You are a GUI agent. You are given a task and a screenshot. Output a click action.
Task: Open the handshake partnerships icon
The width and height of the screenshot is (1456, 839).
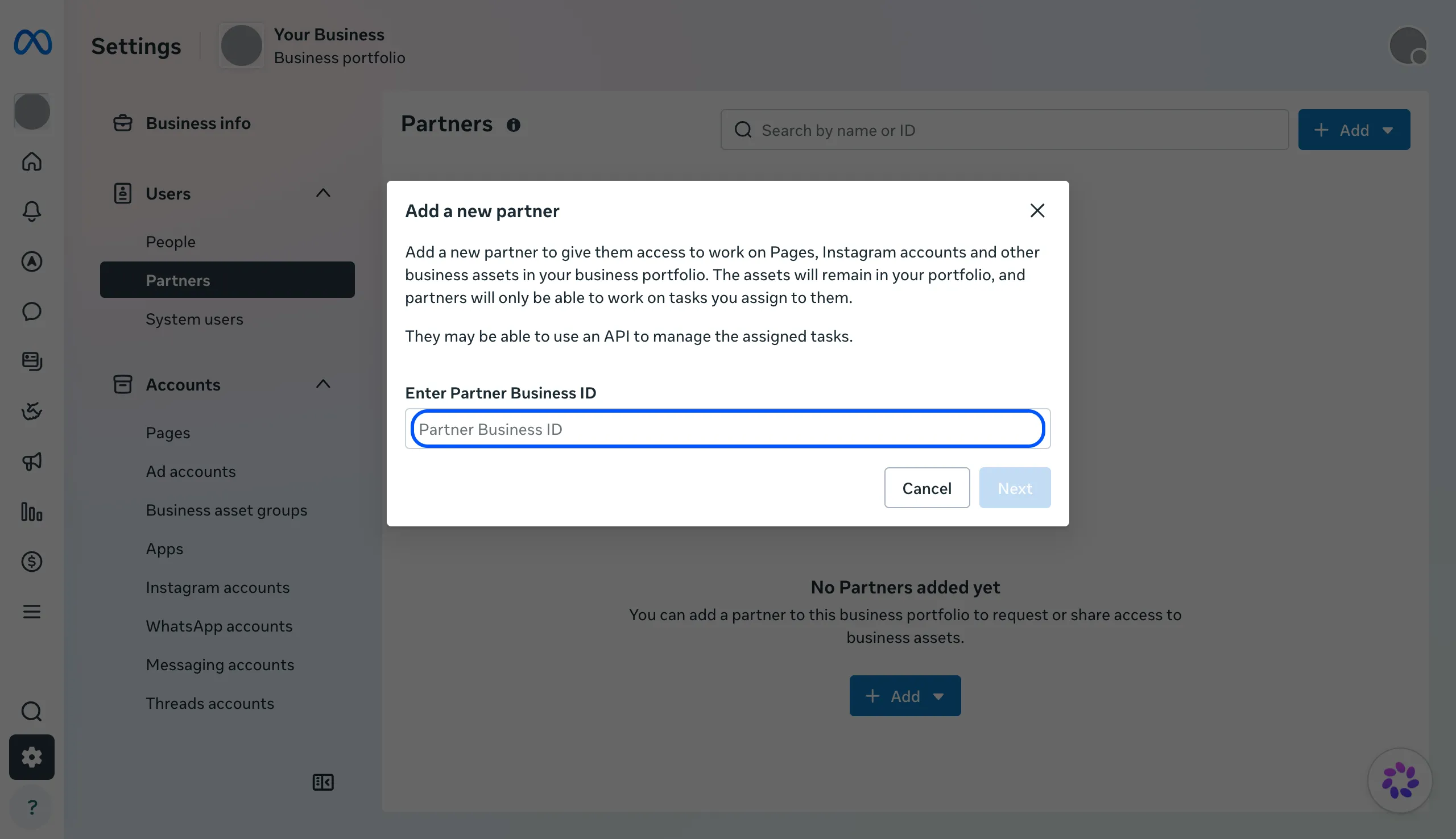point(32,412)
